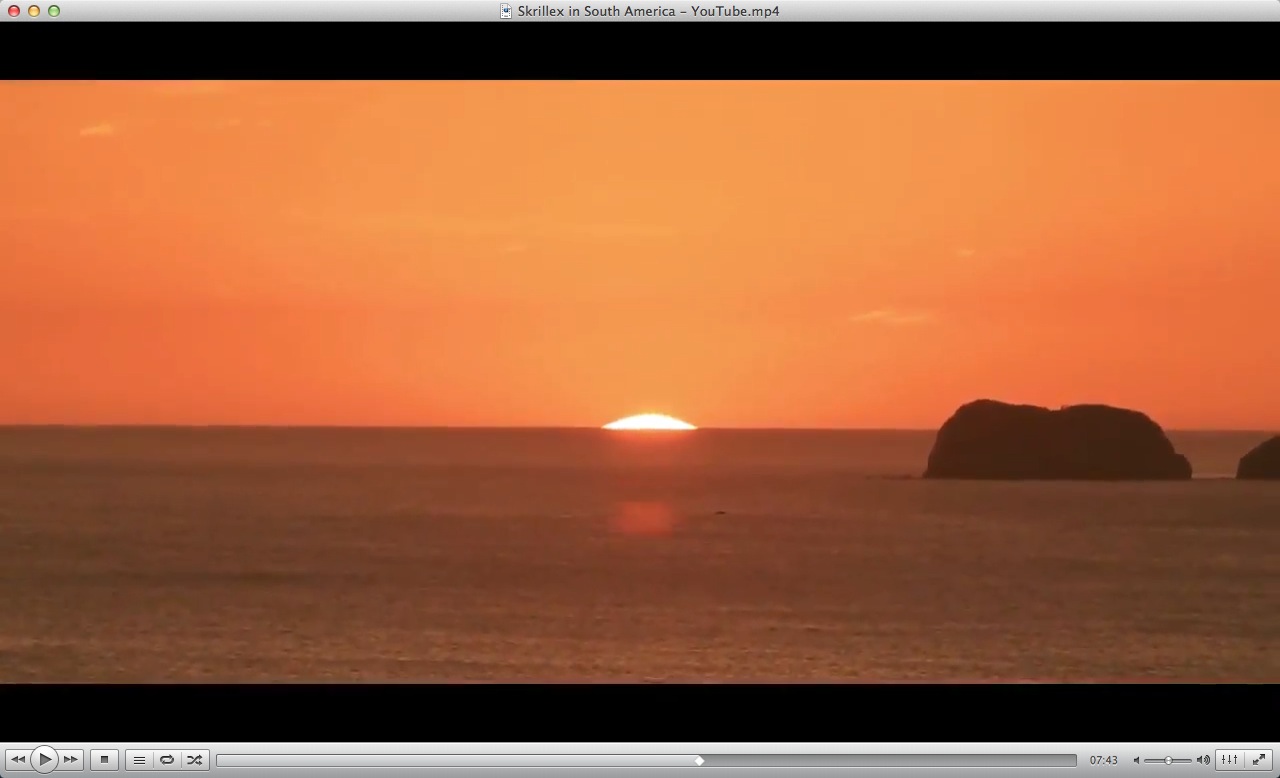The width and height of the screenshot is (1280, 778).
Task: Click the rewind/previous button
Action: [17, 760]
